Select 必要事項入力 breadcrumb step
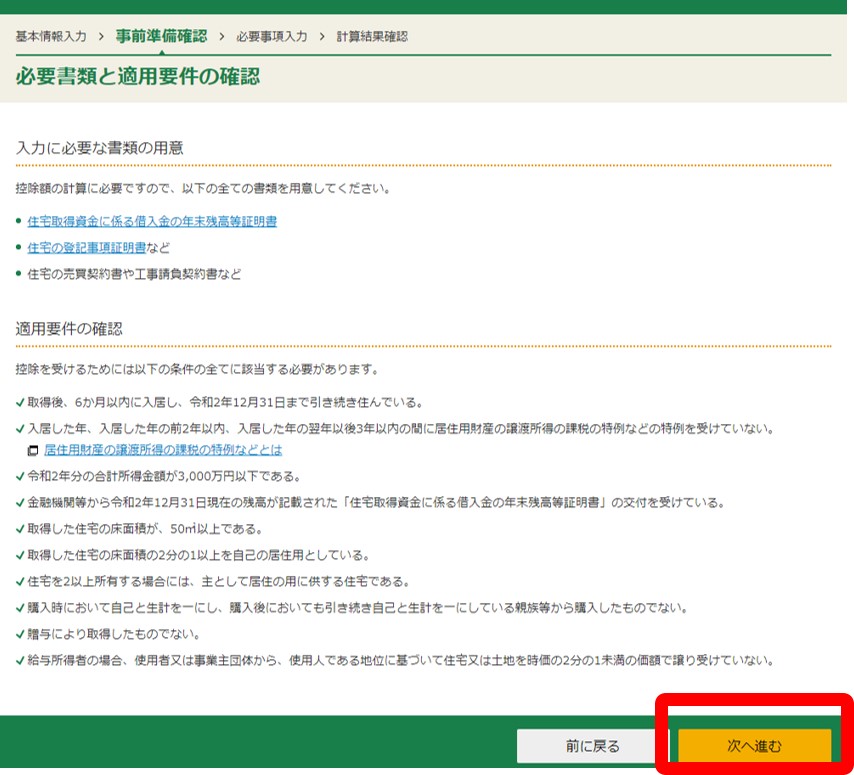The width and height of the screenshot is (854, 775). click(271, 36)
